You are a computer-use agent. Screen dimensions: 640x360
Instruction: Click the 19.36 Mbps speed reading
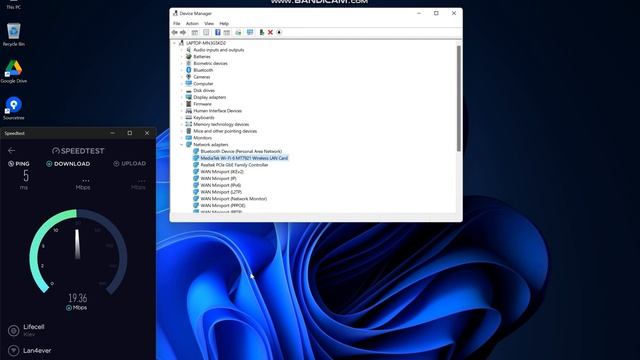point(78,301)
